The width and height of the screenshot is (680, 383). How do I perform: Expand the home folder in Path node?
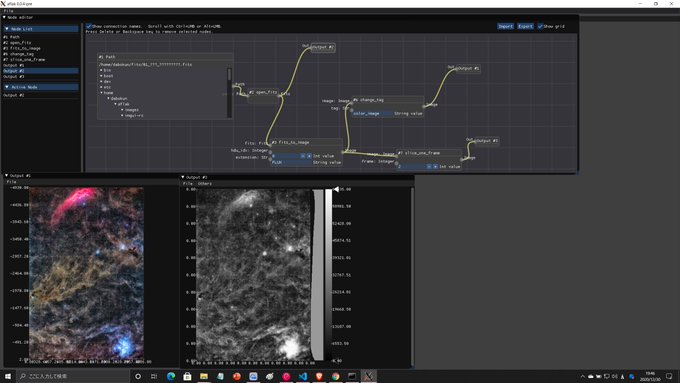101,93
